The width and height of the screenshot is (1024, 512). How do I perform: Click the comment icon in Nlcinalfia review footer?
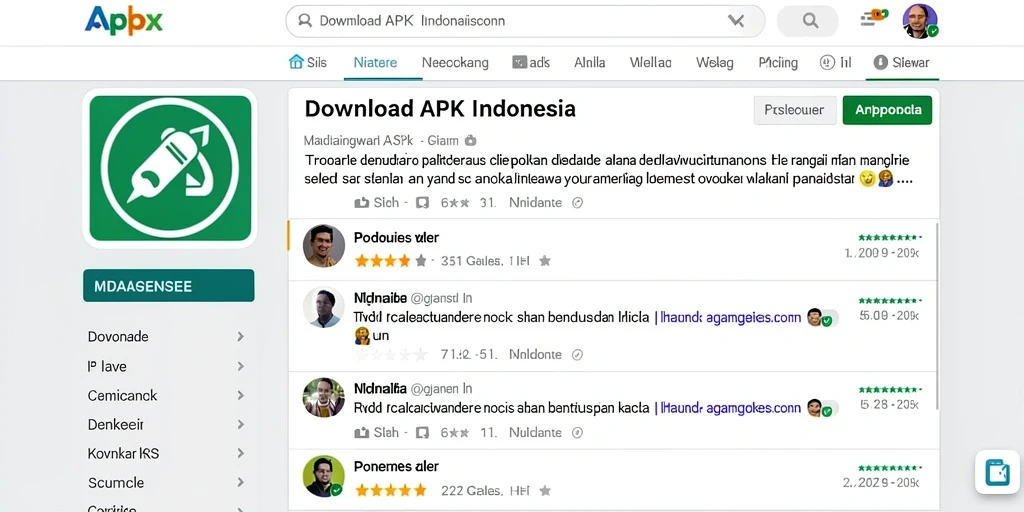422,433
